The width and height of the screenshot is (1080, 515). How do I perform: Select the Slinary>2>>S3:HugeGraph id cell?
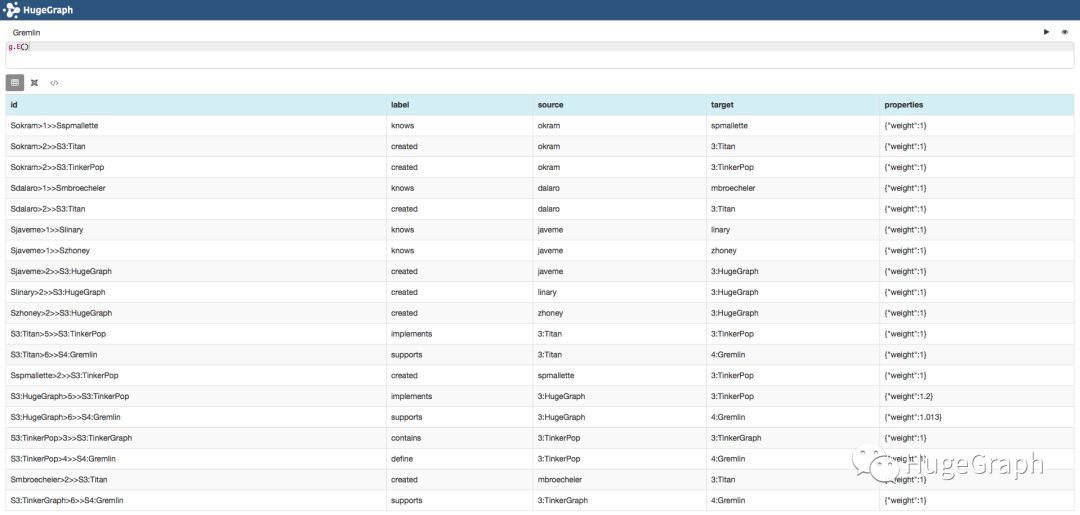(196, 292)
